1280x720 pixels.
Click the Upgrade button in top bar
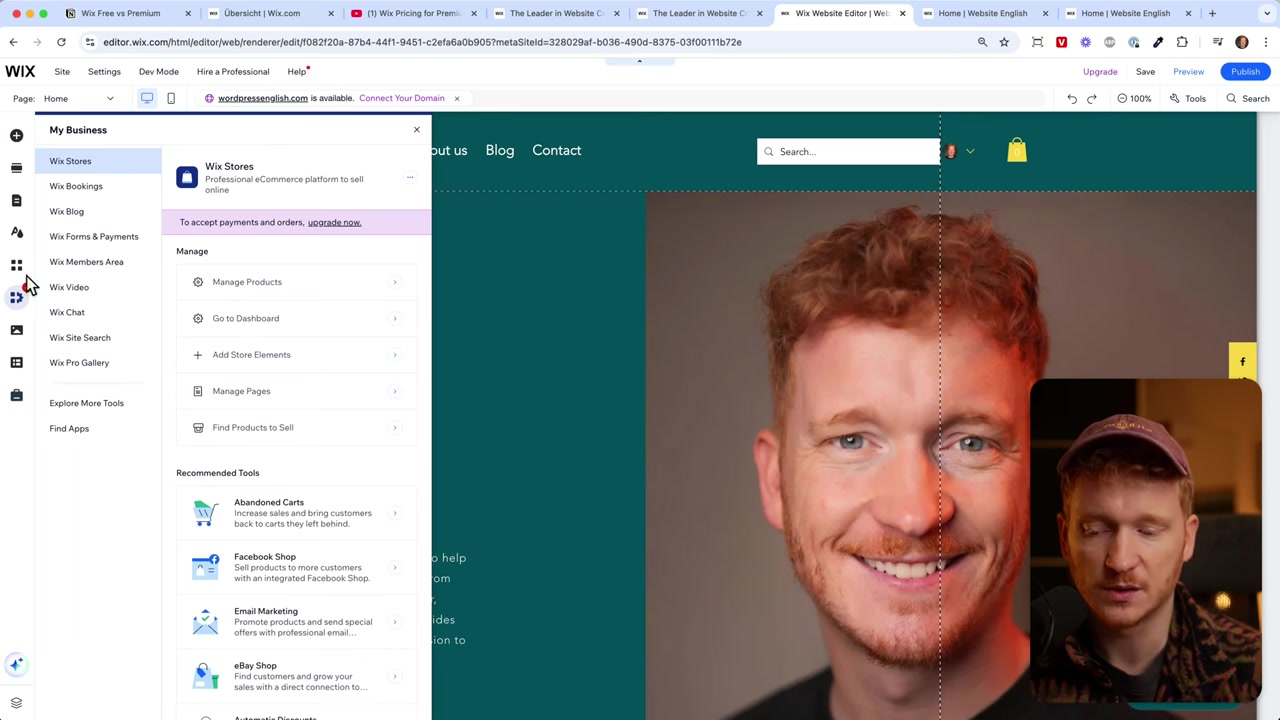[1100, 72]
